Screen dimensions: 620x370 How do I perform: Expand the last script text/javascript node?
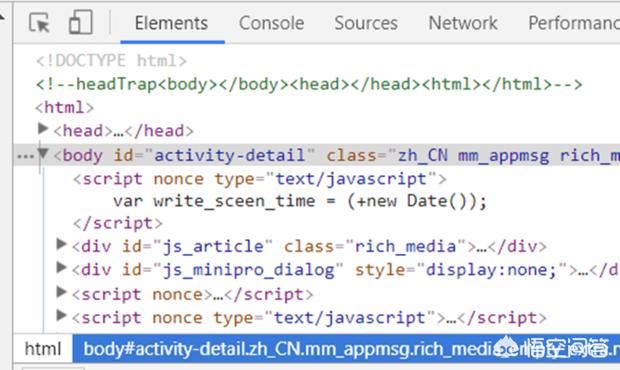click(x=61, y=315)
